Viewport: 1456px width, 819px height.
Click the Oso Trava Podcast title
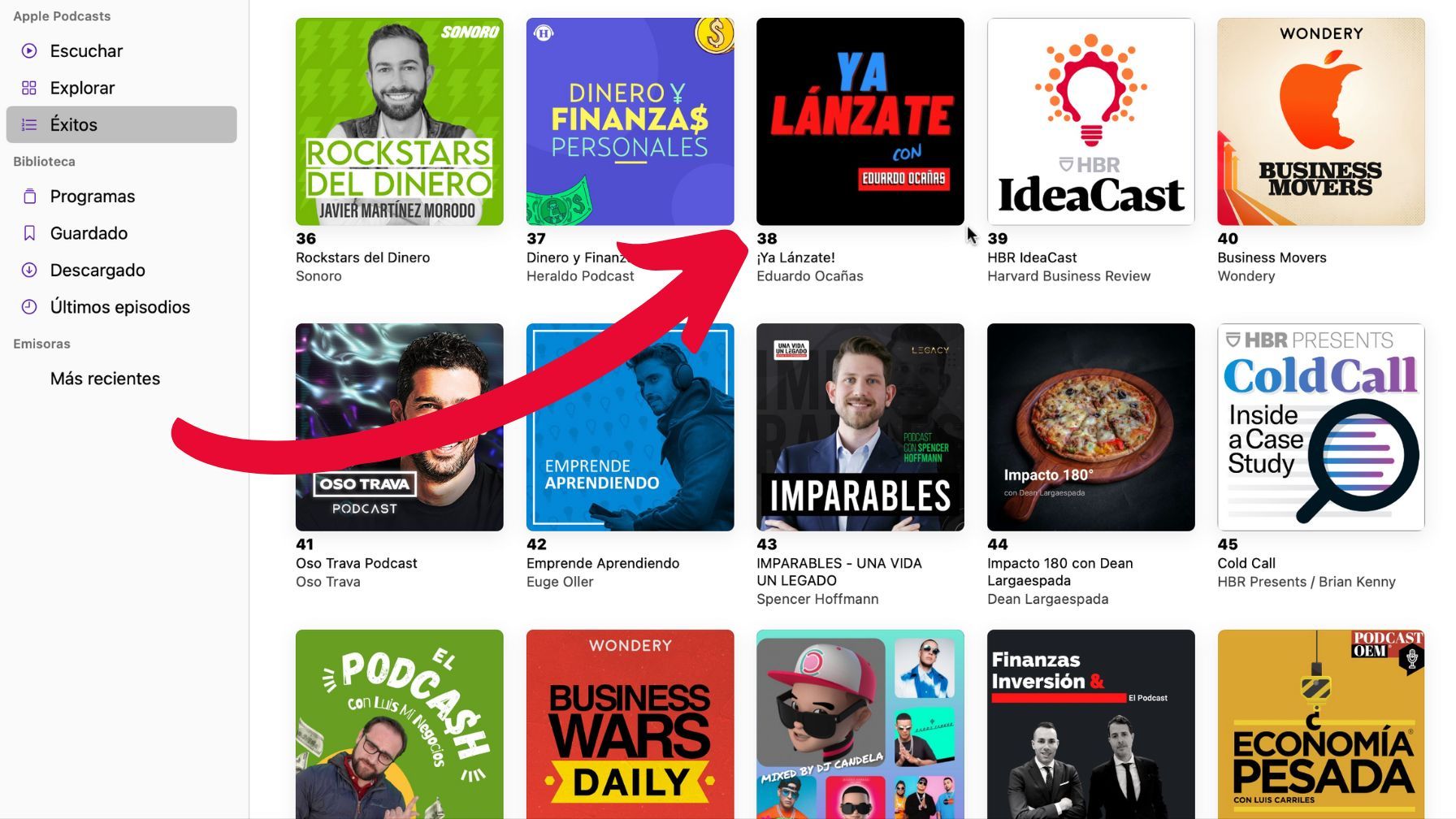[x=357, y=563]
